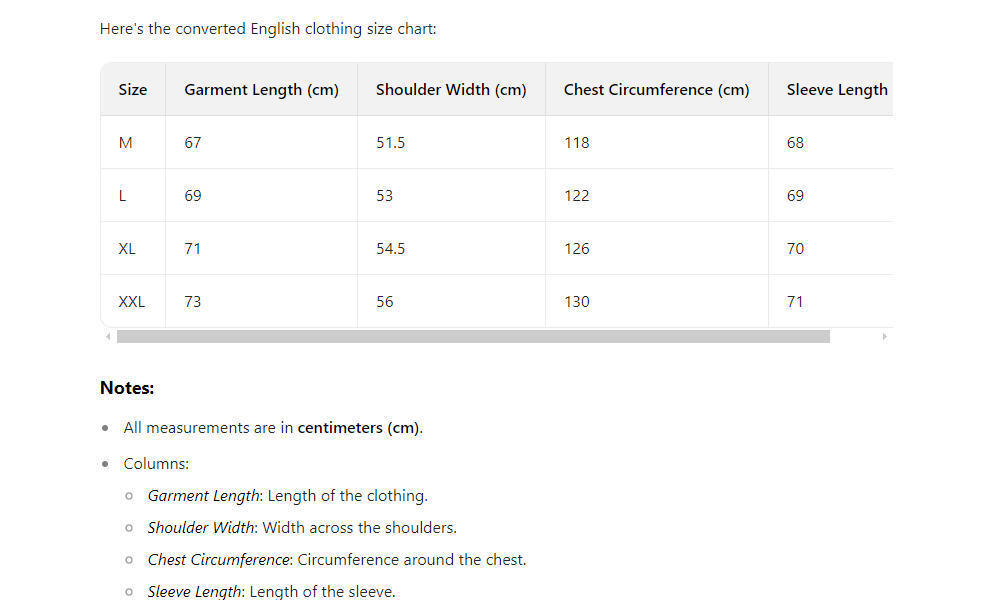Image resolution: width=984 pixels, height=600 pixels.
Task: Click the right scroll arrow under the table
Action: [884, 337]
